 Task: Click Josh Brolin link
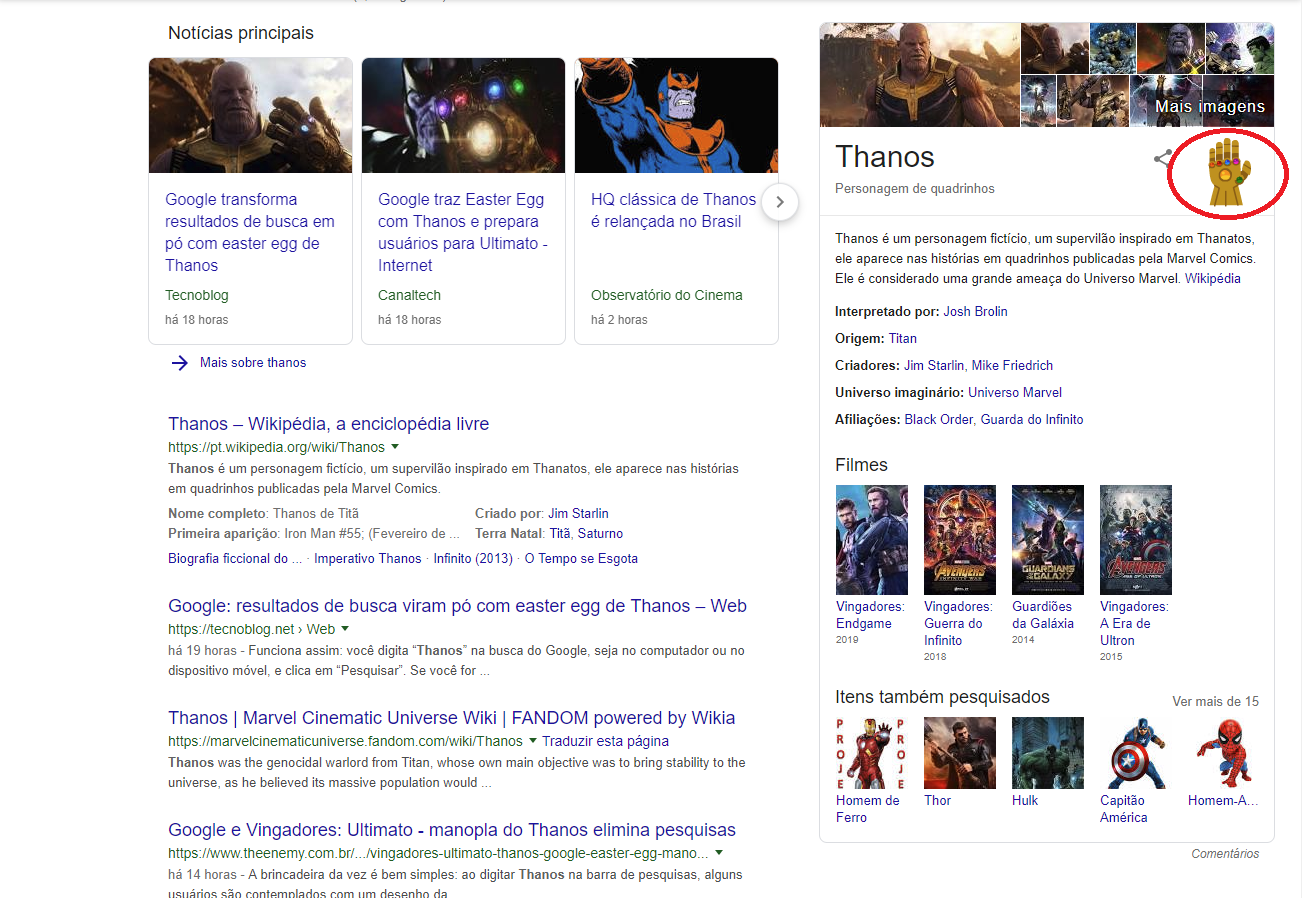(x=975, y=311)
